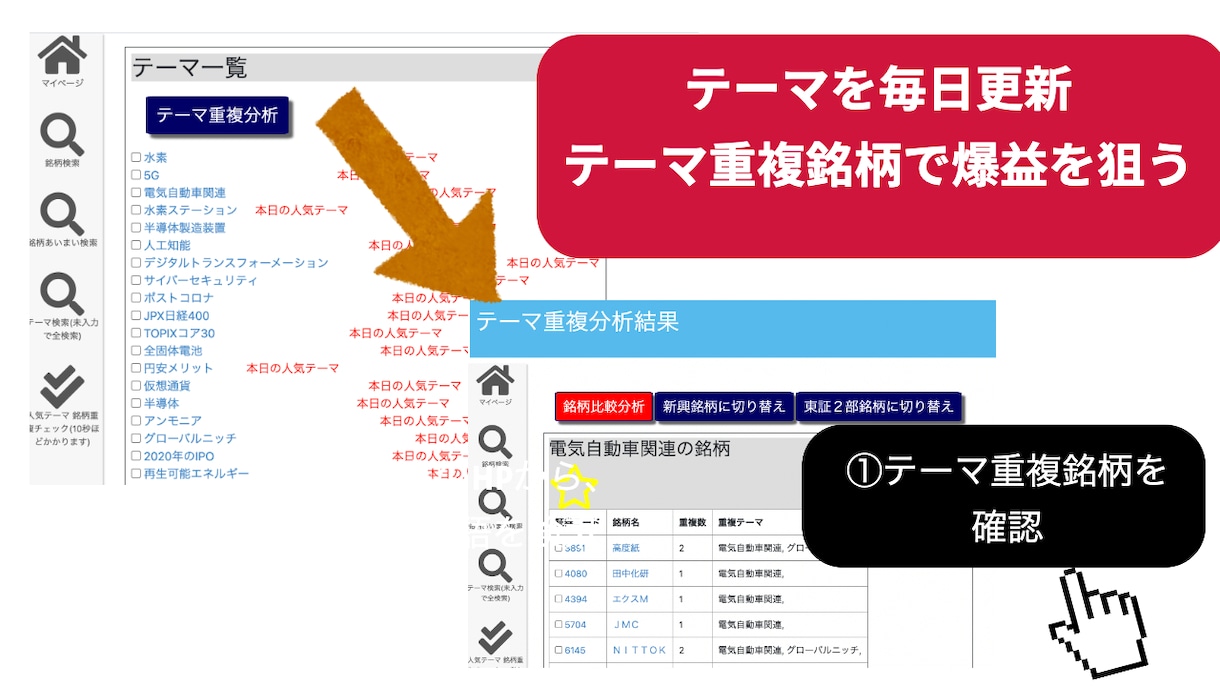Open the JMC stock name link
This screenshot has width=1220, height=686.
626,624
